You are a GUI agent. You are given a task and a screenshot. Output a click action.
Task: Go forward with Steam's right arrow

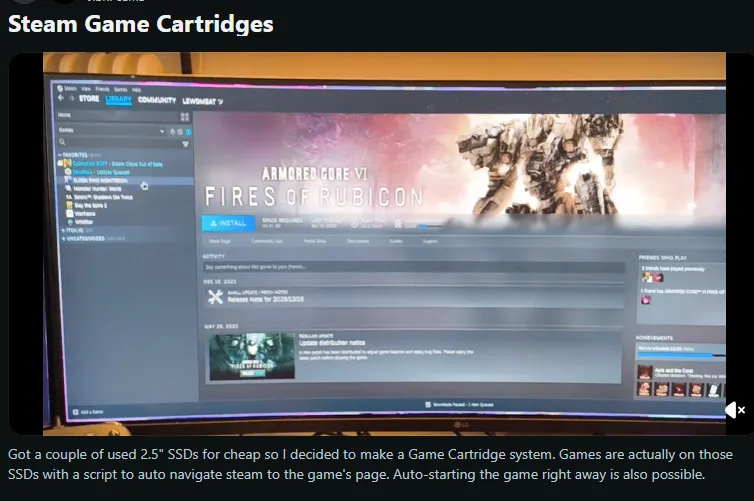click(71, 98)
